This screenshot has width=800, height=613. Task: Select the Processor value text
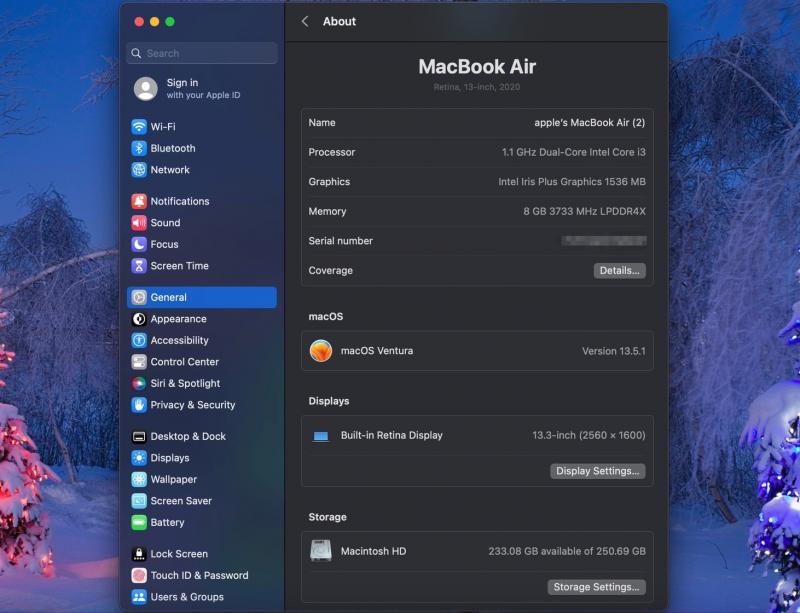pyautogui.click(x=573, y=152)
